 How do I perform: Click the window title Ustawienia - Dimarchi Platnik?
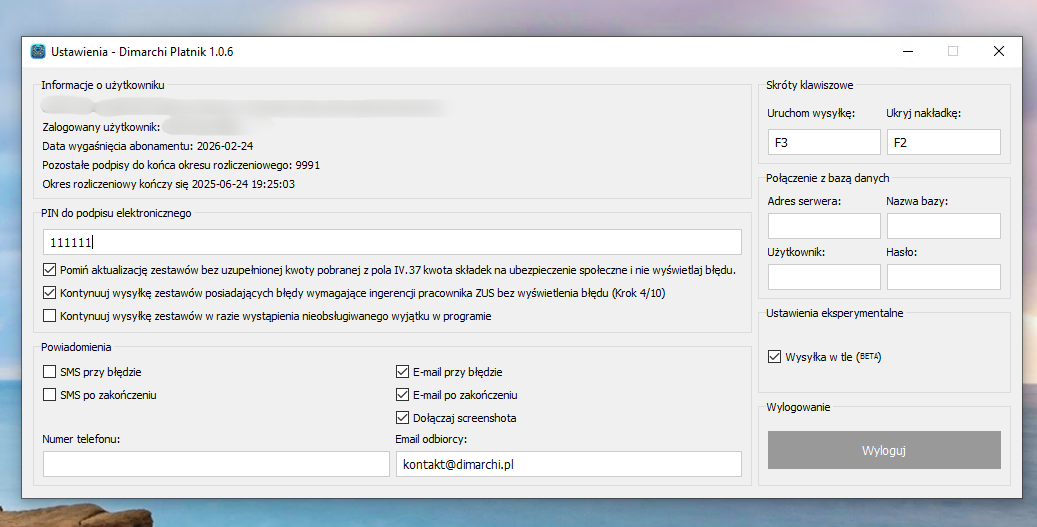click(142, 52)
